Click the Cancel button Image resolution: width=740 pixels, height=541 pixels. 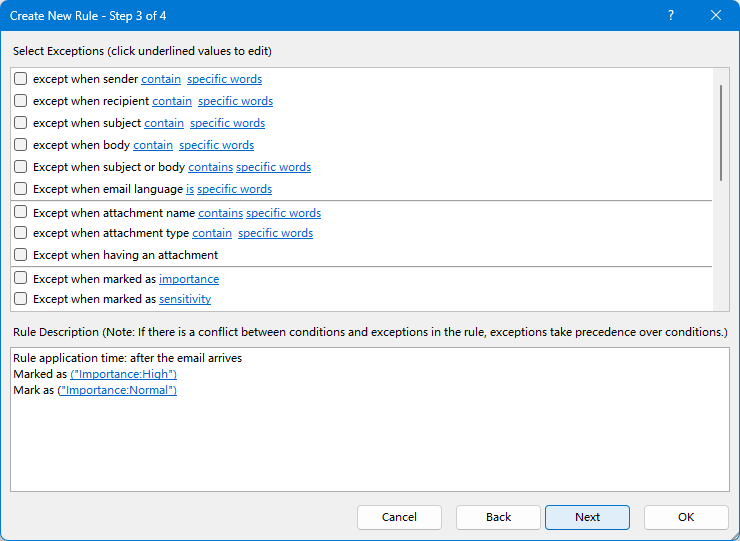click(x=399, y=517)
